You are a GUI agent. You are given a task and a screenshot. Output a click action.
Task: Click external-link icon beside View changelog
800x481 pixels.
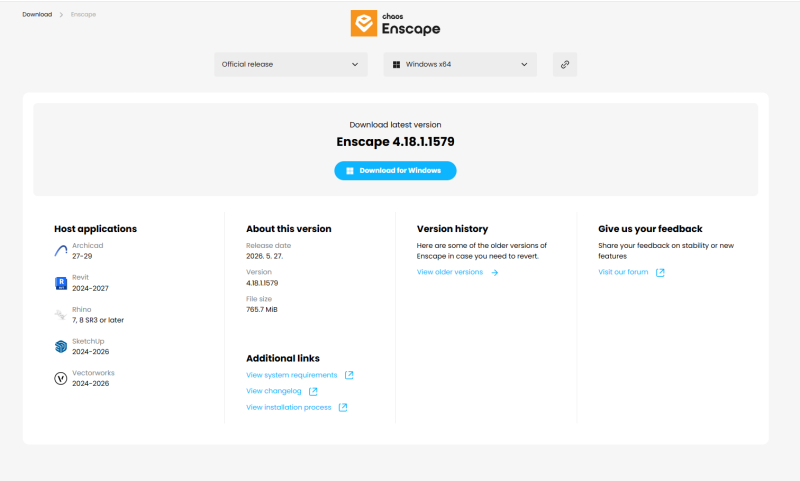click(x=313, y=391)
